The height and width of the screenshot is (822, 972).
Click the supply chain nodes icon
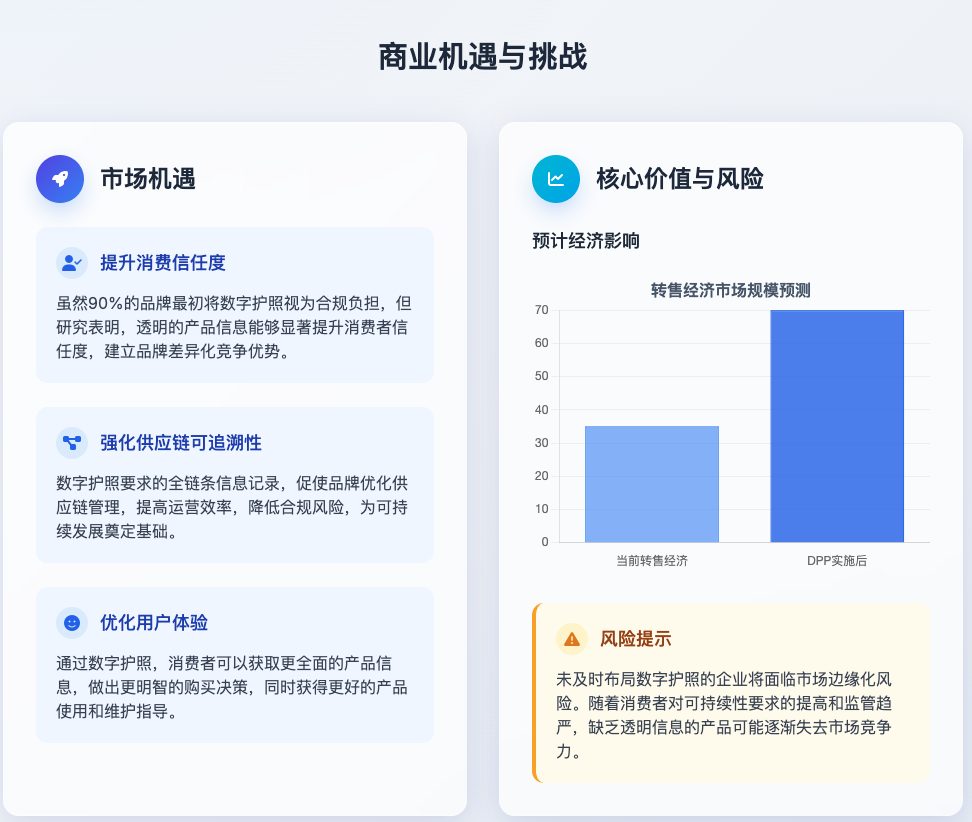72,442
